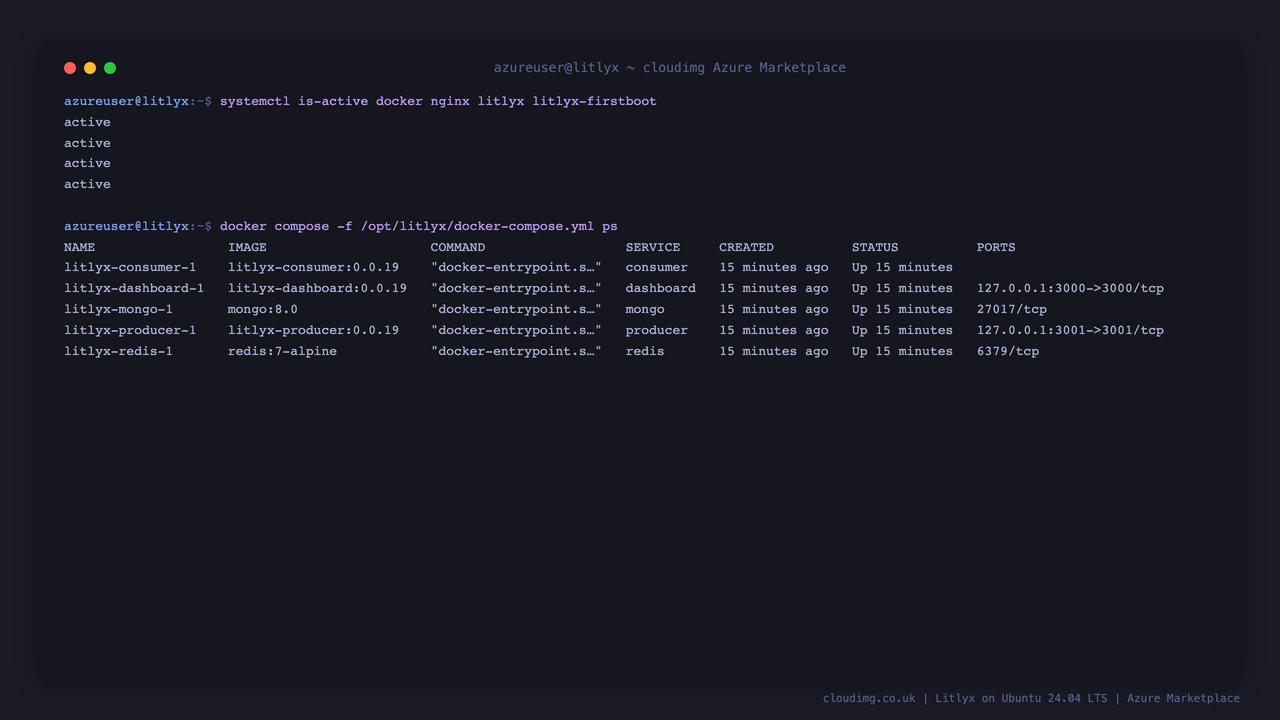1280x720 pixels.
Task: Click 'Up 15 minutes' status in the litlyx-consumer-1 row
Action: [902, 267]
